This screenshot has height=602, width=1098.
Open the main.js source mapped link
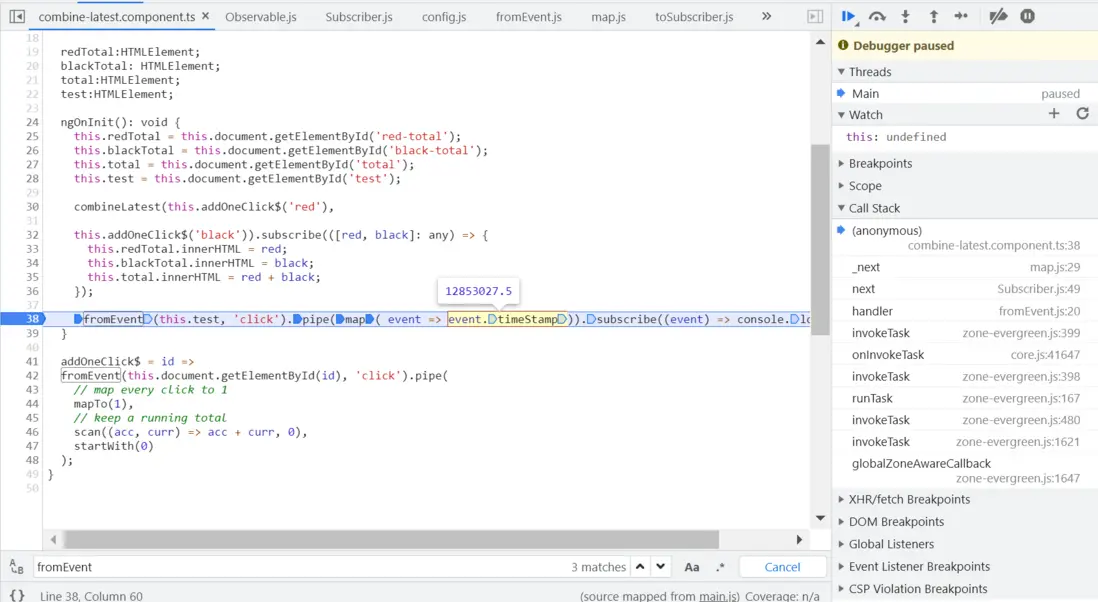click(x=718, y=596)
